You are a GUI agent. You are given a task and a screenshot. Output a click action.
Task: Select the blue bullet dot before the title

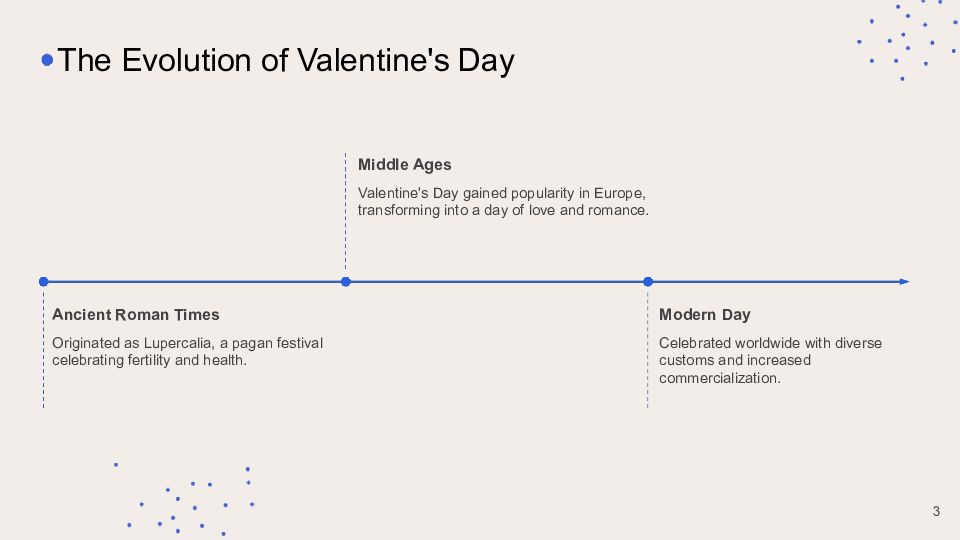click(47, 60)
